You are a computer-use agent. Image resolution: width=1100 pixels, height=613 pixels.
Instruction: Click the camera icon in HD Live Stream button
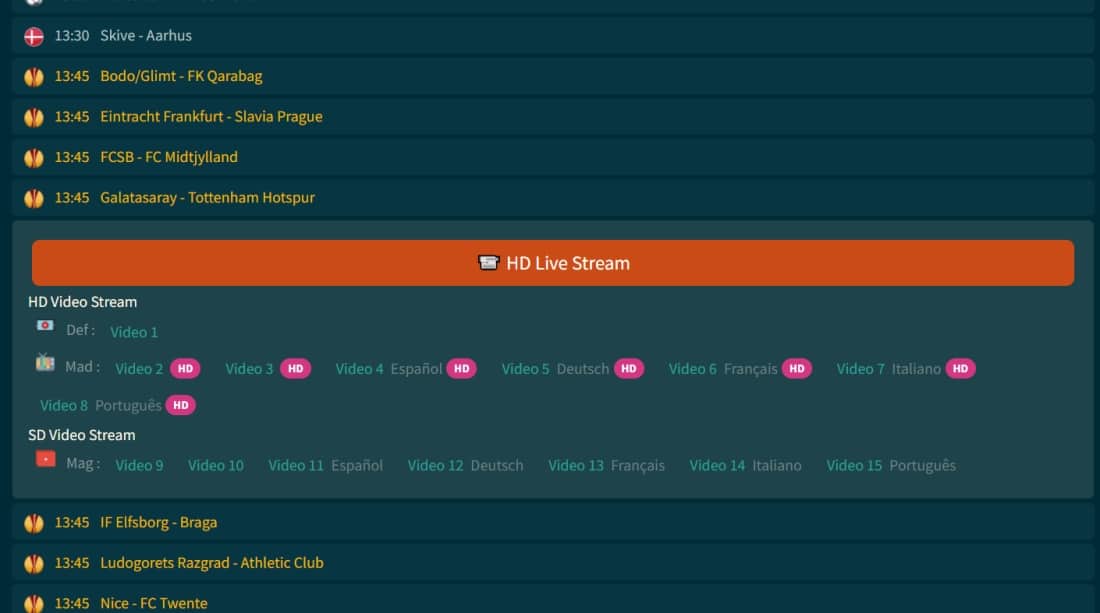coord(488,263)
